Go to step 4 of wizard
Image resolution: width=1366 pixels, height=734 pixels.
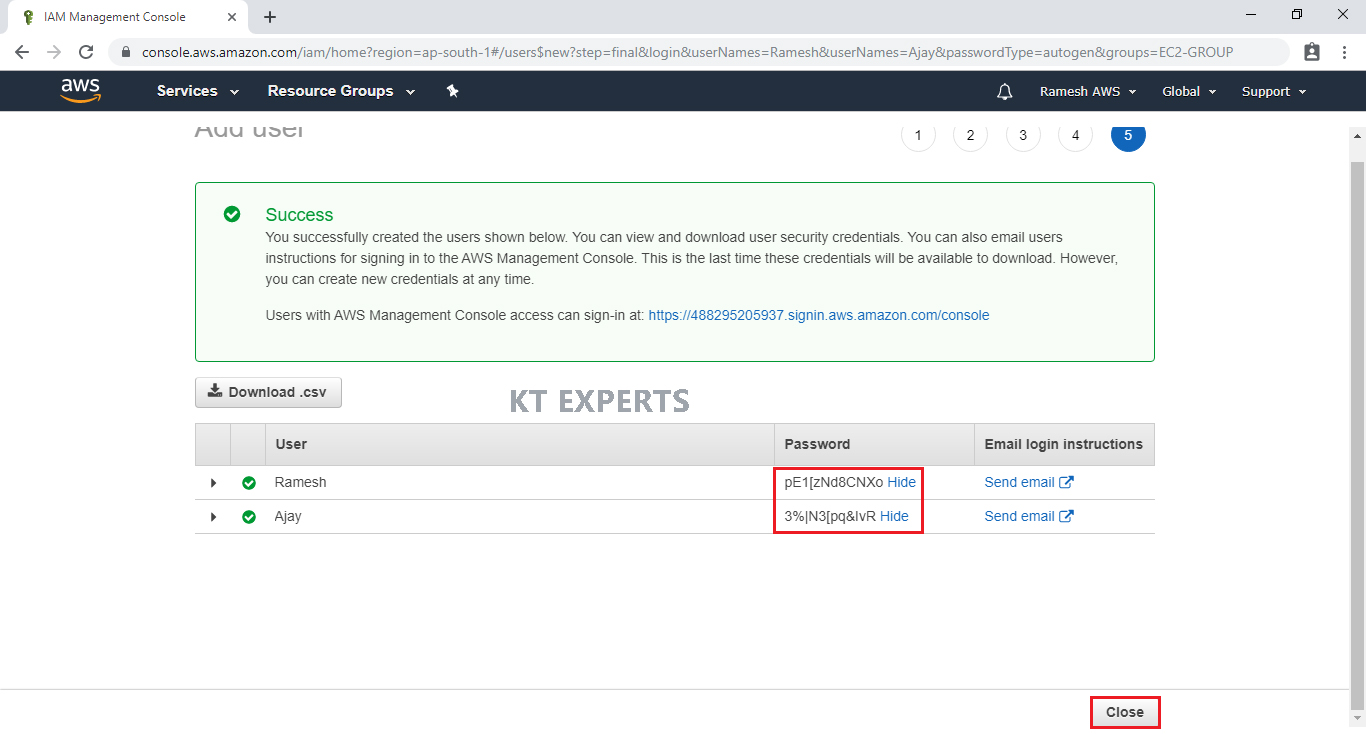[1075, 135]
